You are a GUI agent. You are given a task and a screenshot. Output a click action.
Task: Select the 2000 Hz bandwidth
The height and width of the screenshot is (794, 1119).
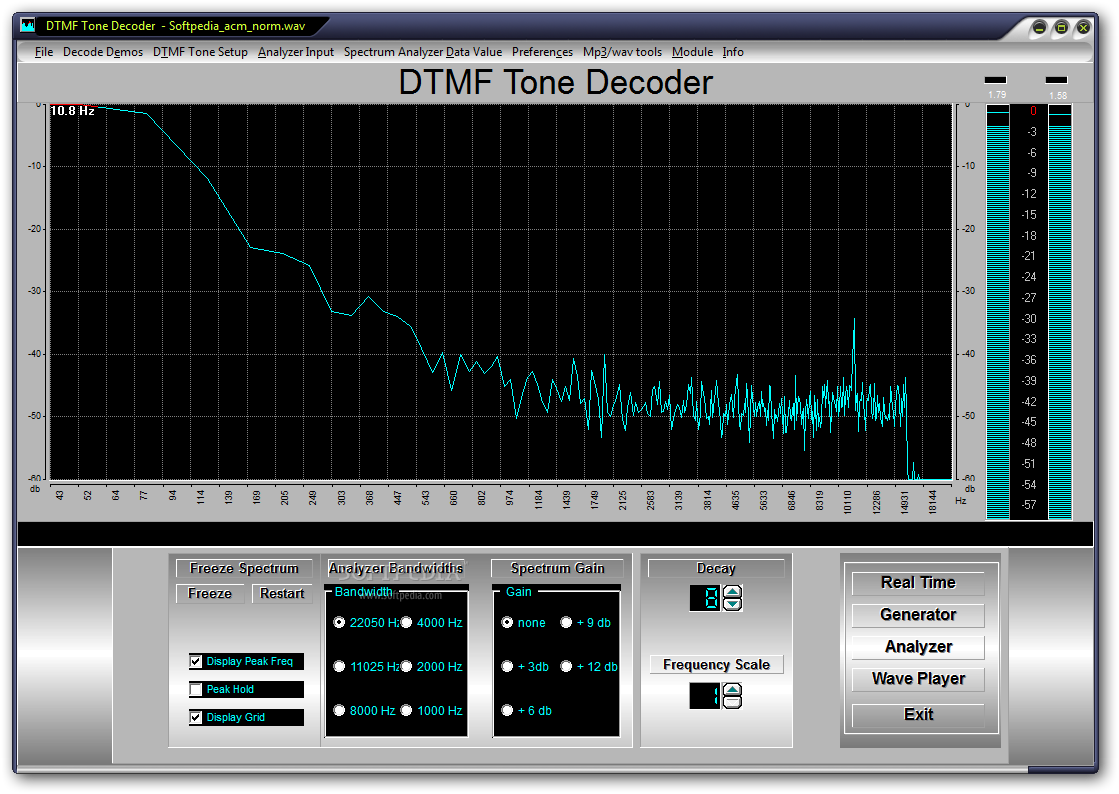pyautogui.click(x=406, y=666)
